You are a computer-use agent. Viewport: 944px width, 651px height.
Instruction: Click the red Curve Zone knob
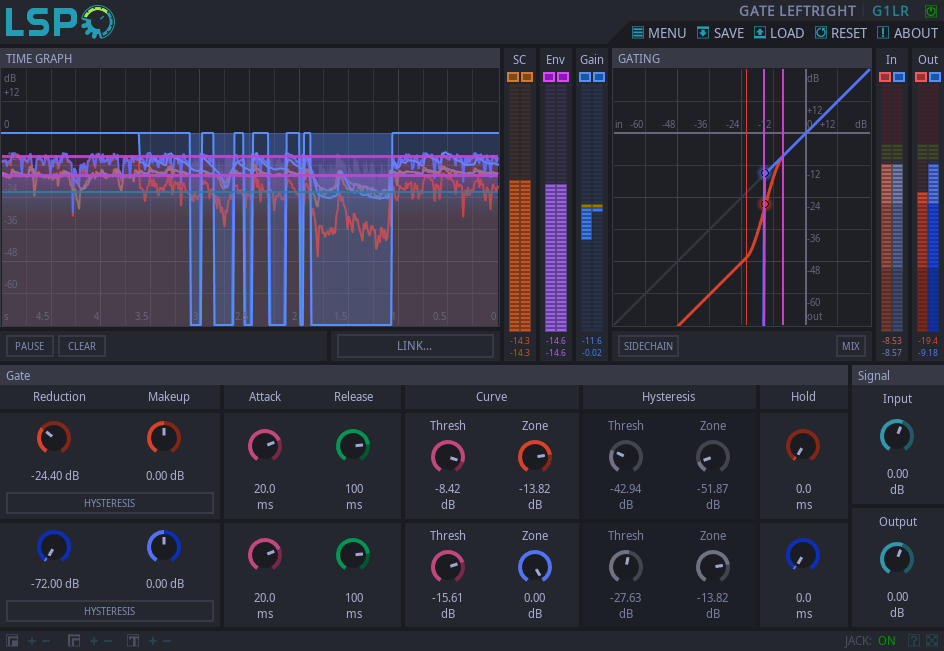[535, 456]
